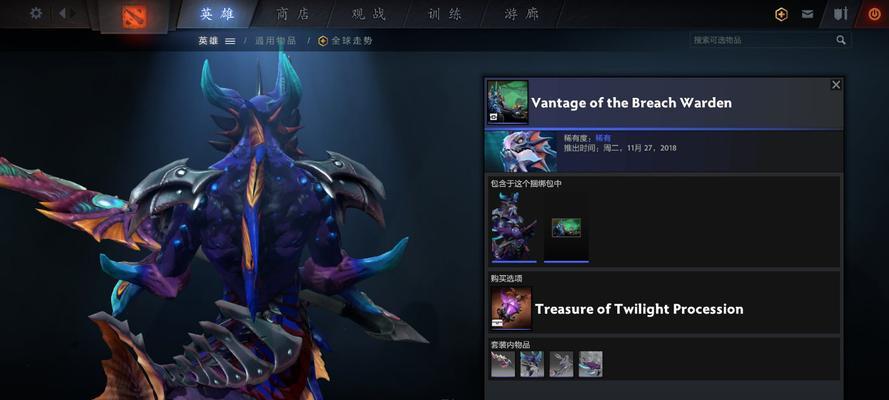Open the mail envelope icon
Viewport: 889px width, 400px height.
[807, 15]
